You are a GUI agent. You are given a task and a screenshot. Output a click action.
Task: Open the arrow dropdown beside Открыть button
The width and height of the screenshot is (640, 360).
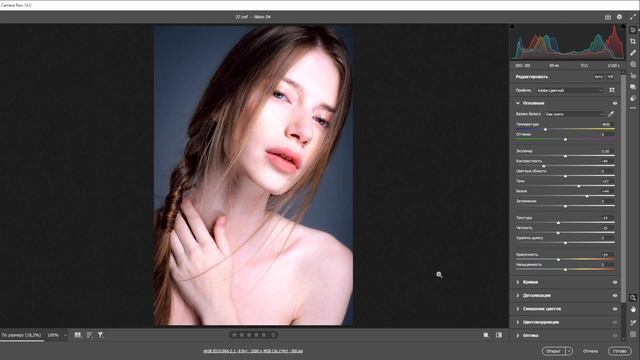(x=569, y=351)
